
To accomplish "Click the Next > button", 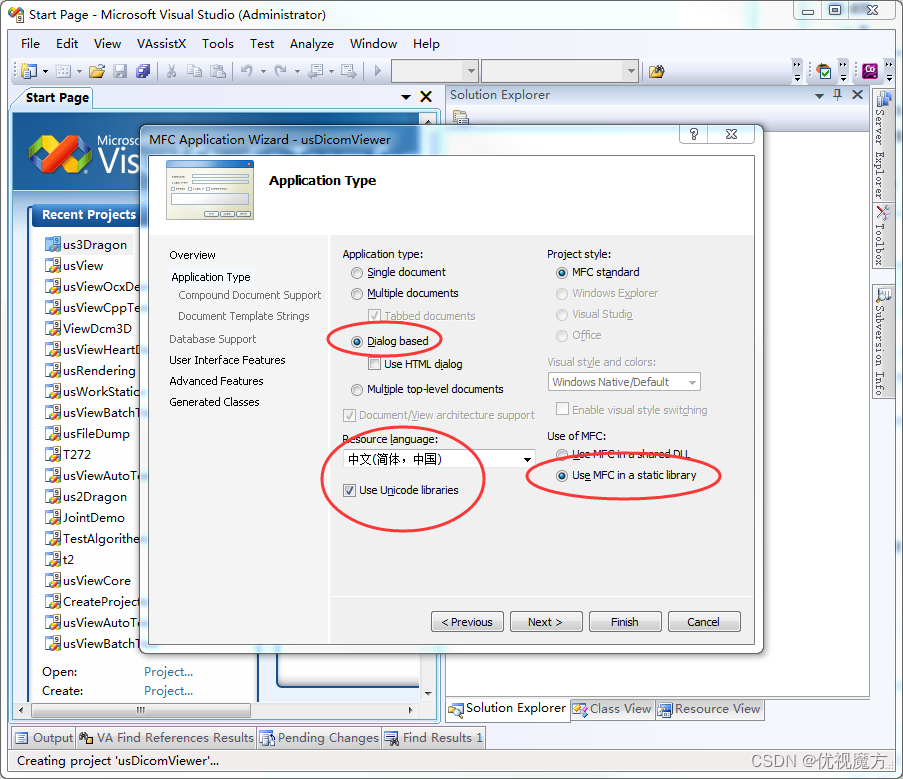I will 545,622.
